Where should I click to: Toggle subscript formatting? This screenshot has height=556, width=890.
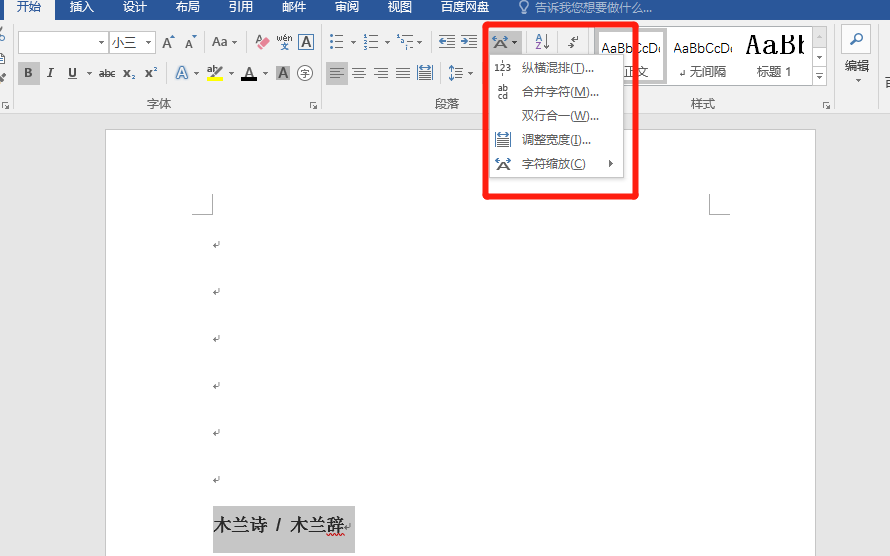(x=129, y=73)
